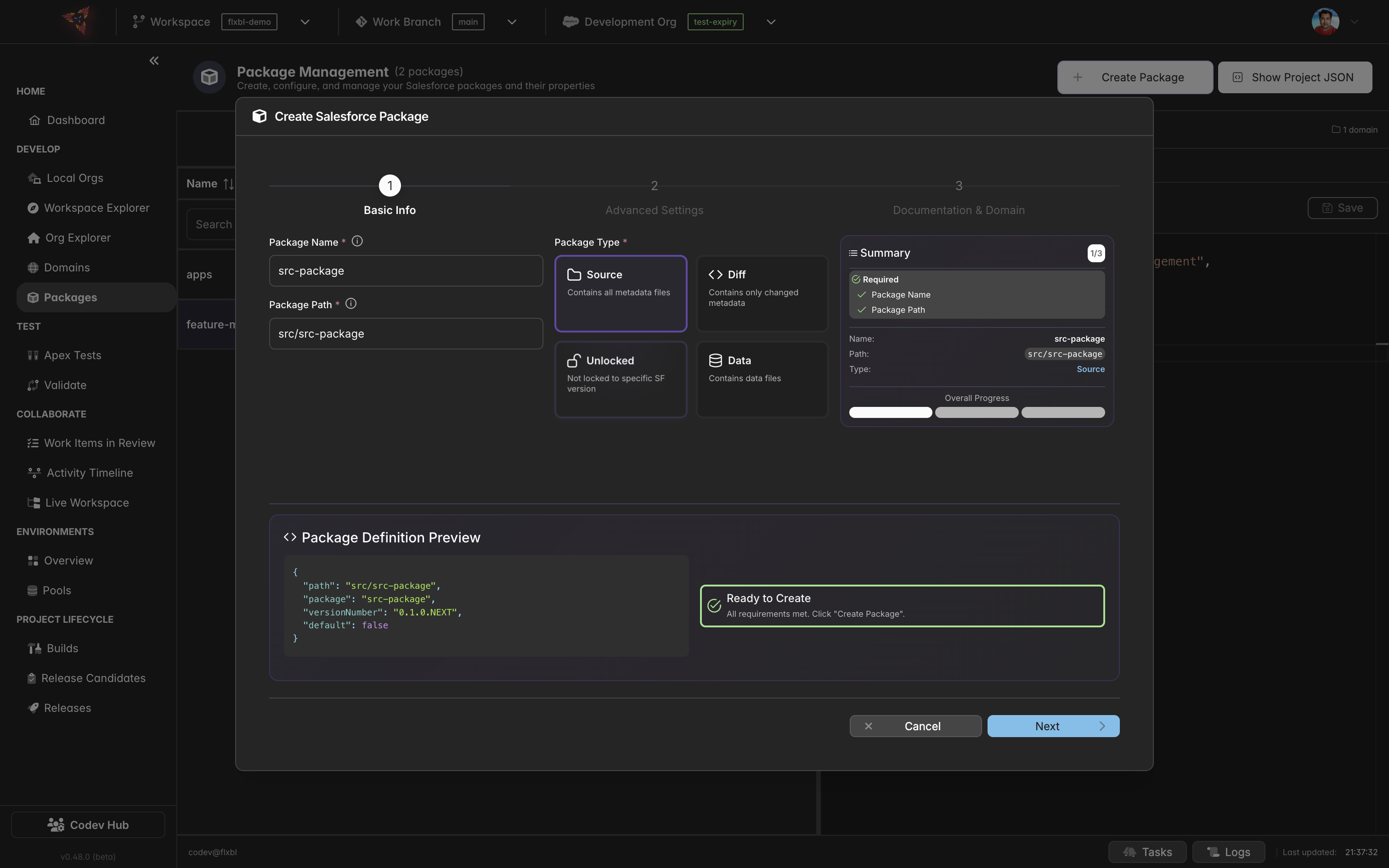Jump to step 3 Documentation & Domain
The height and width of the screenshot is (868, 1389).
point(959,197)
